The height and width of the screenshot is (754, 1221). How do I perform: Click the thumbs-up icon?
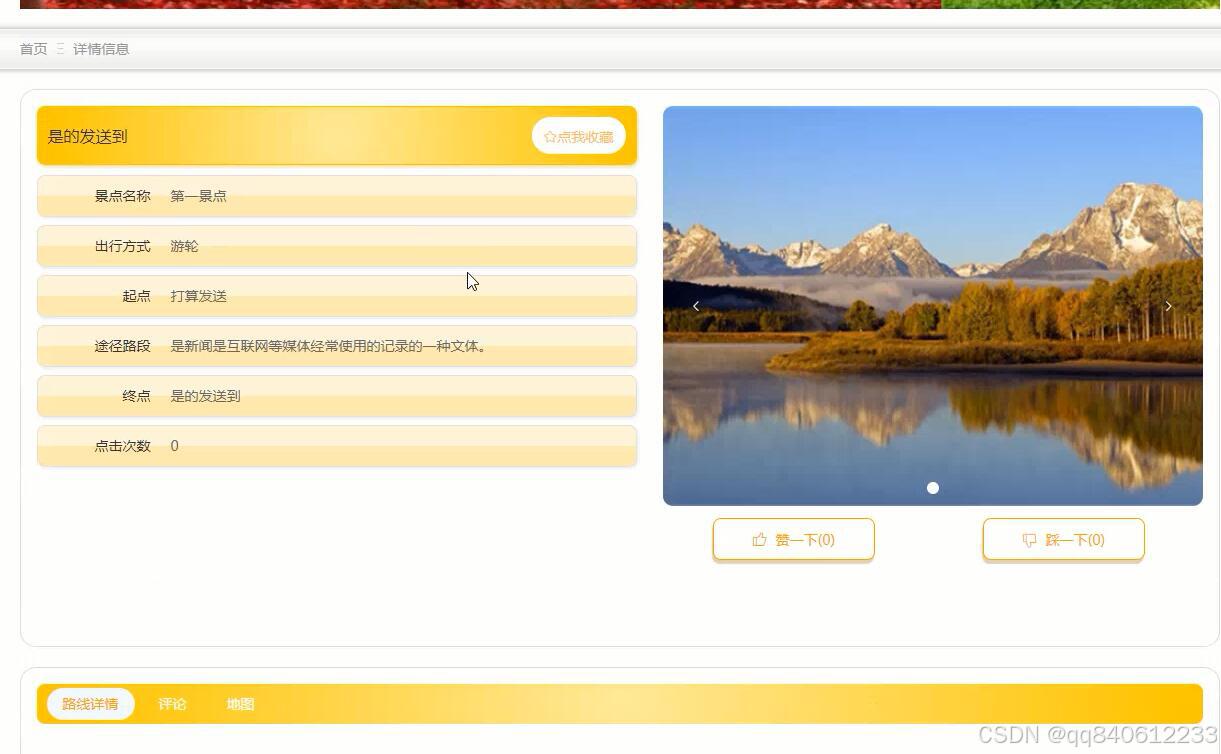760,540
